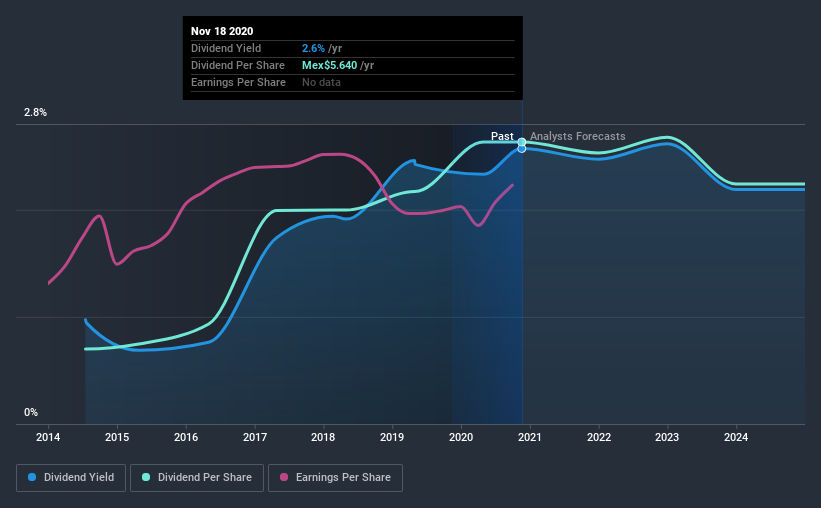Toggle the Earnings Per Share legend button
The width and height of the screenshot is (821, 508).
336,478
